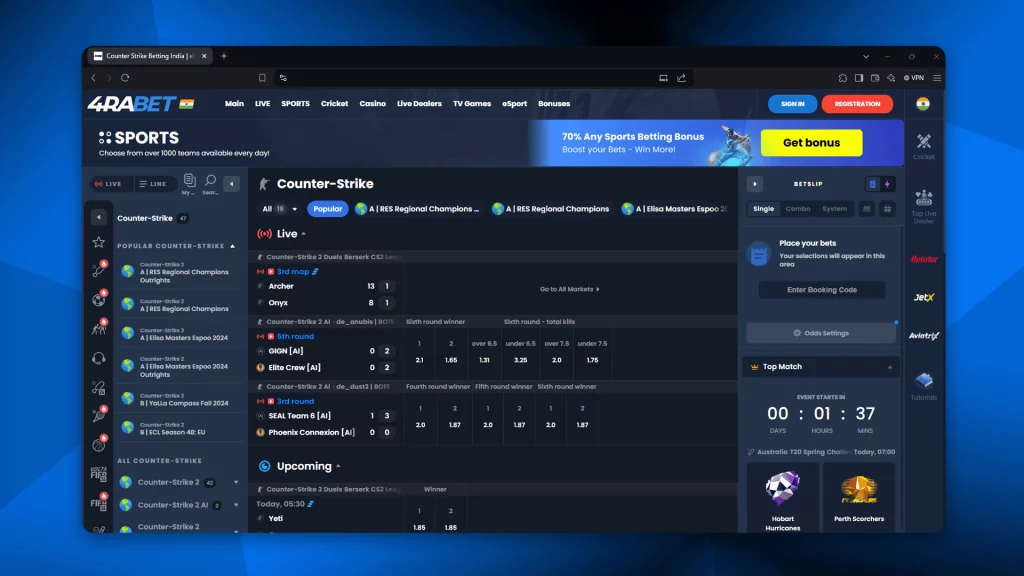
Task: Select the Kabaddi wrestlers icon in sidebar
Action: click(99, 328)
